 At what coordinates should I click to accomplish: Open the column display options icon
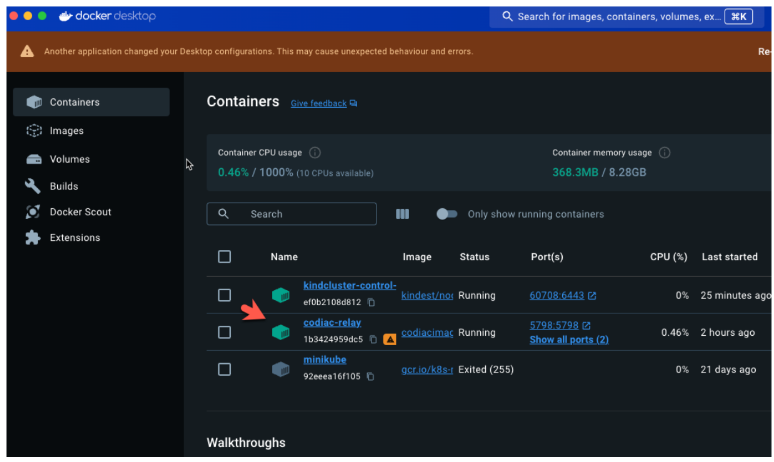coord(402,214)
